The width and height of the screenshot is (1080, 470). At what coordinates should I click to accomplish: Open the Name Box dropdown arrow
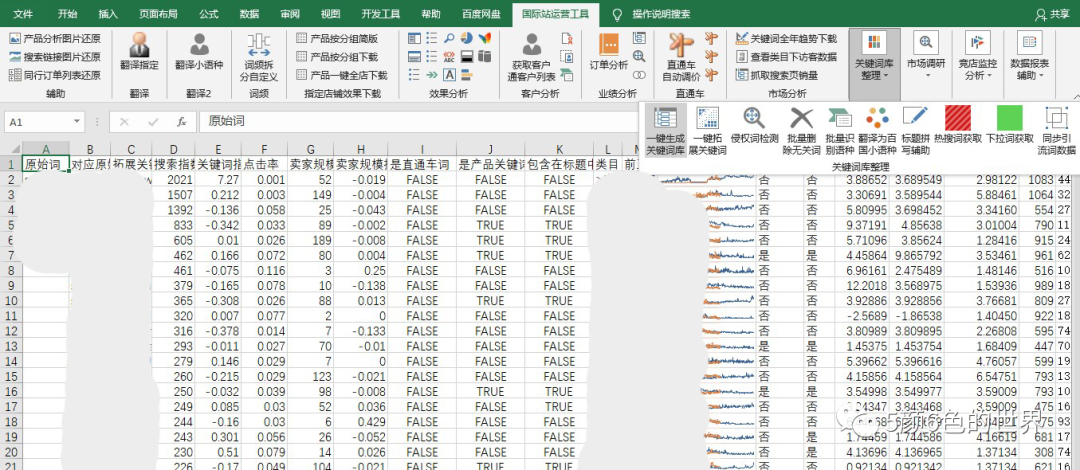coord(76,122)
